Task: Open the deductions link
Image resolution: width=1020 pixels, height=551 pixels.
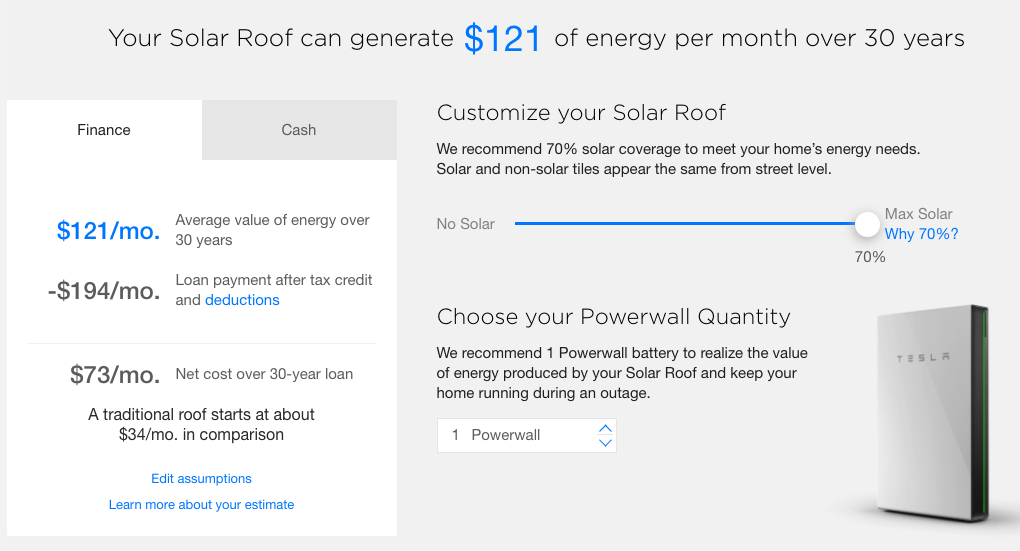Action: [242, 300]
